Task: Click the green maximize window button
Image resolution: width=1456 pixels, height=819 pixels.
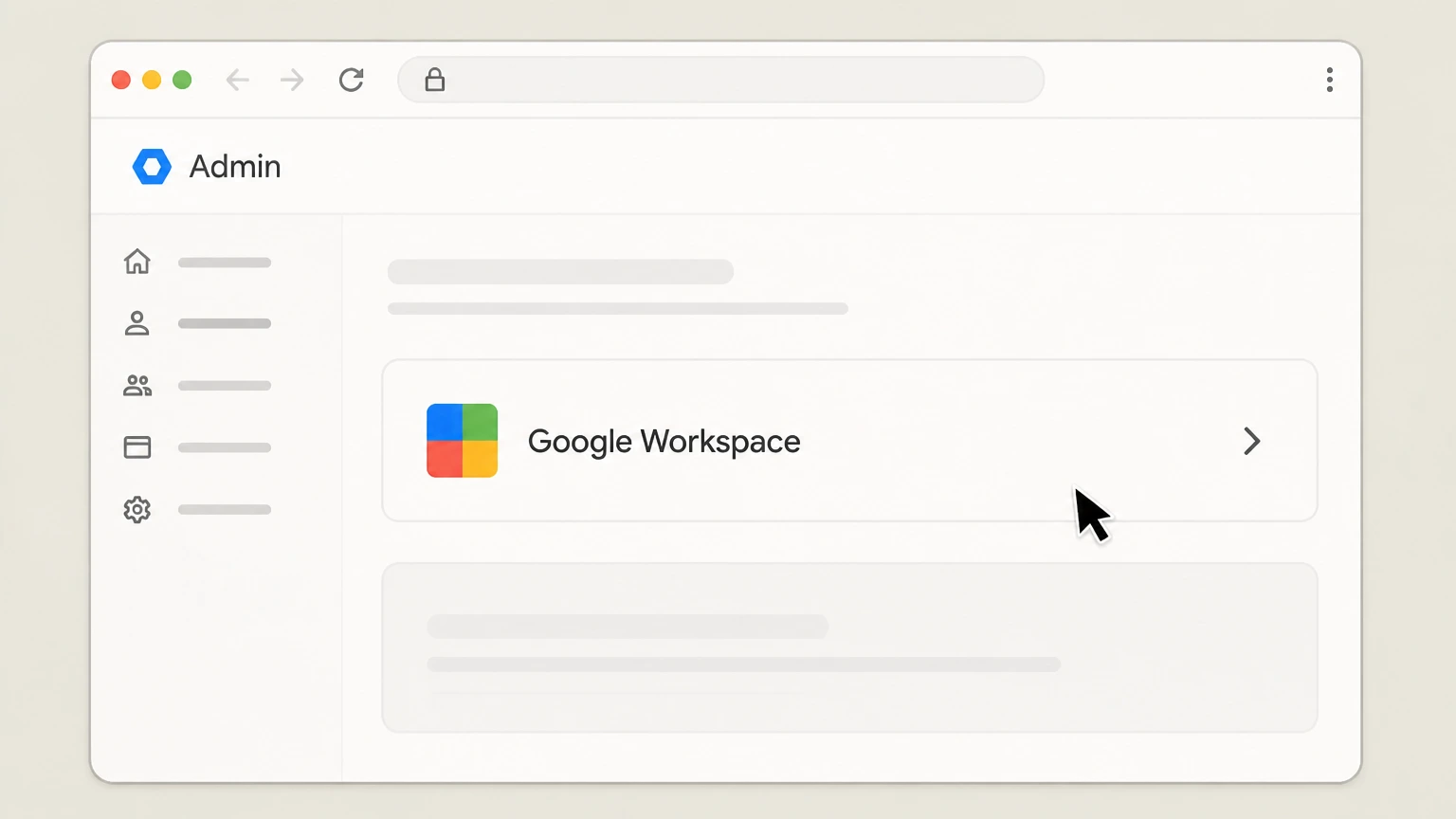Action: 182,80
